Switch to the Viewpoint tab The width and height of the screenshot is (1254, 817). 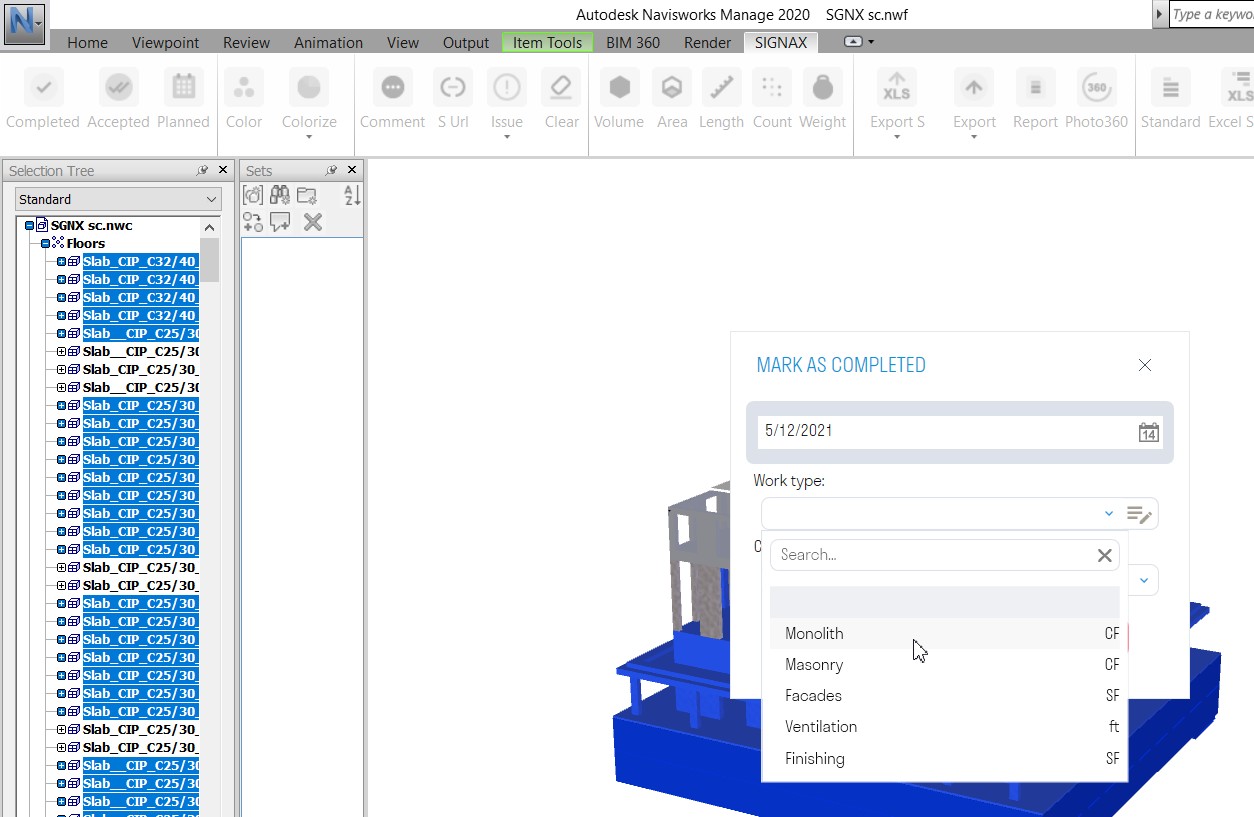(x=166, y=42)
